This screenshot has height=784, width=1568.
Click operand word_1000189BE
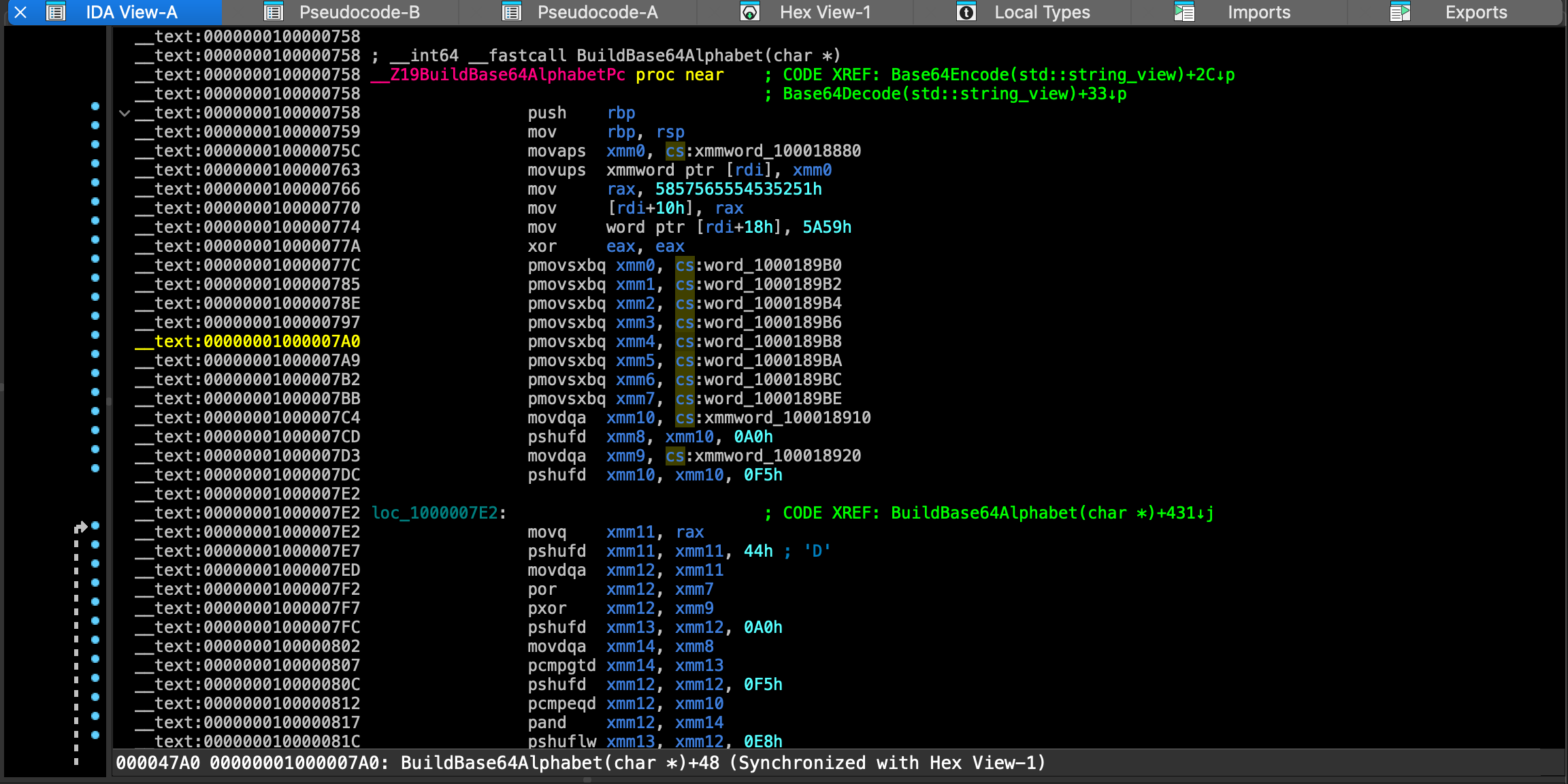click(x=772, y=399)
